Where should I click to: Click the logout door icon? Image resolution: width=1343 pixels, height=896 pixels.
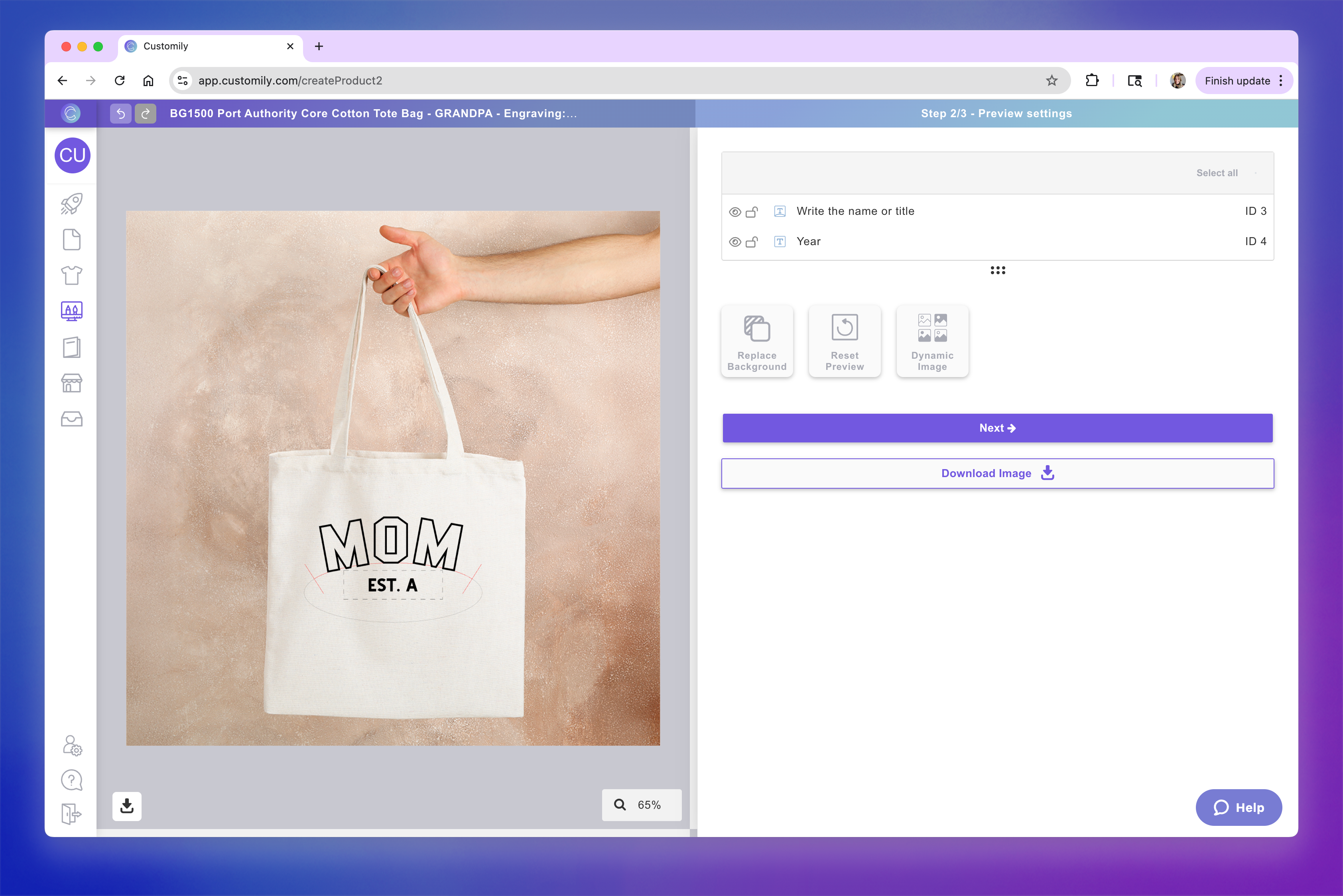pos(71,814)
